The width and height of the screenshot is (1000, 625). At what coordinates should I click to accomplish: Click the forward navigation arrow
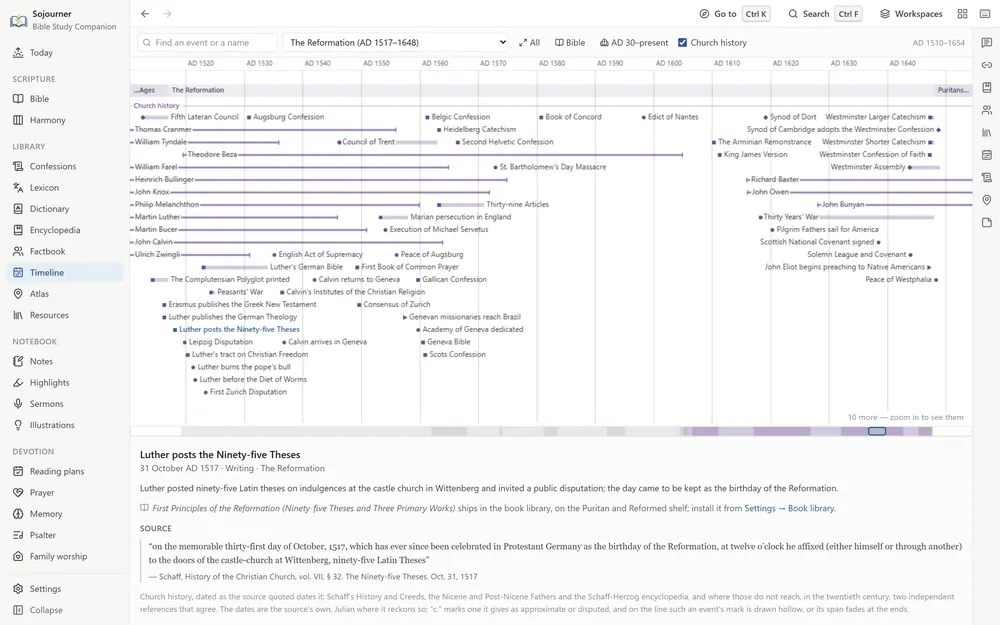(167, 13)
